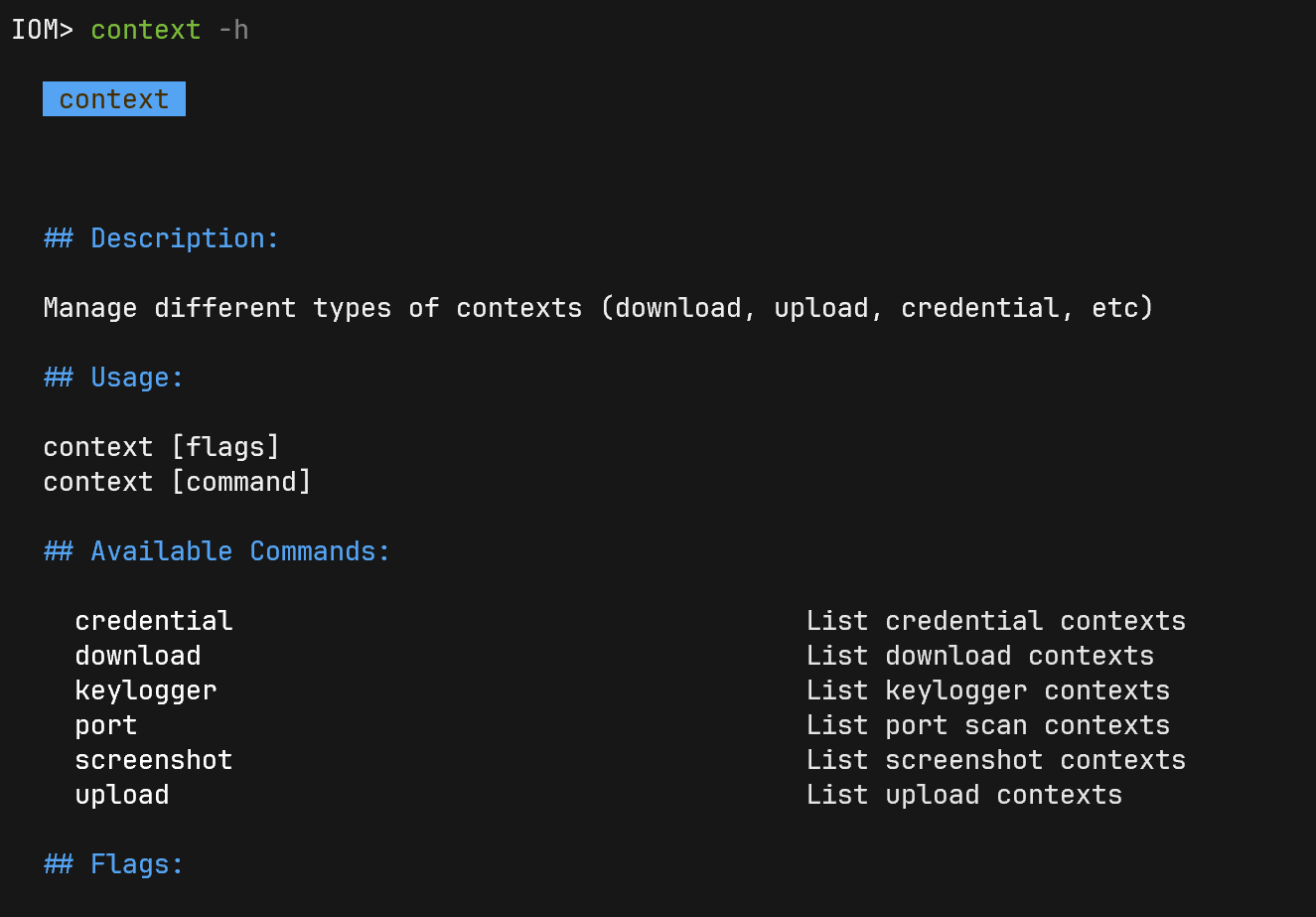Click the -h flag in the prompt
1316x917 pixels.
tap(233, 30)
